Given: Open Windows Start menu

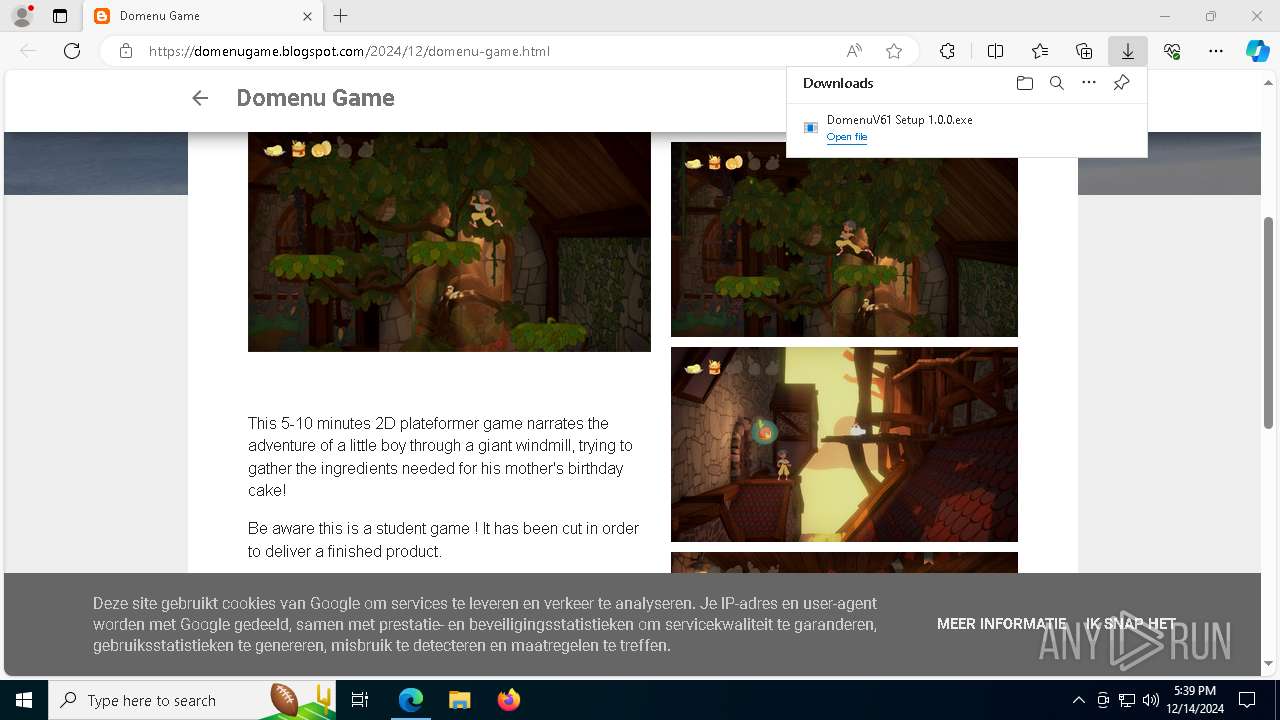Looking at the screenshot, I should pyautogui.click(x=24, y=700).
